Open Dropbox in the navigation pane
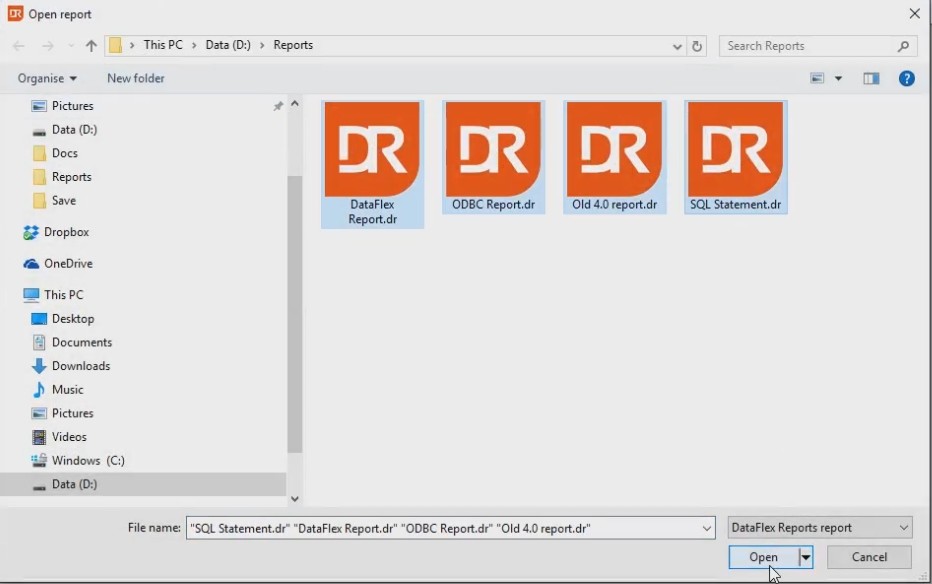The height and width of the screenshot is (584, 932). coord(66,232)
